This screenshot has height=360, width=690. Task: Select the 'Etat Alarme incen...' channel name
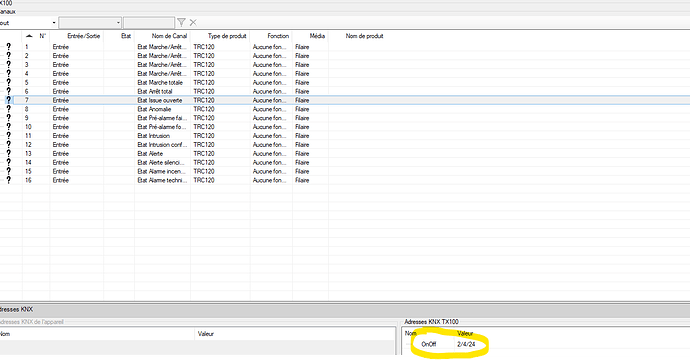coord(162,171)
